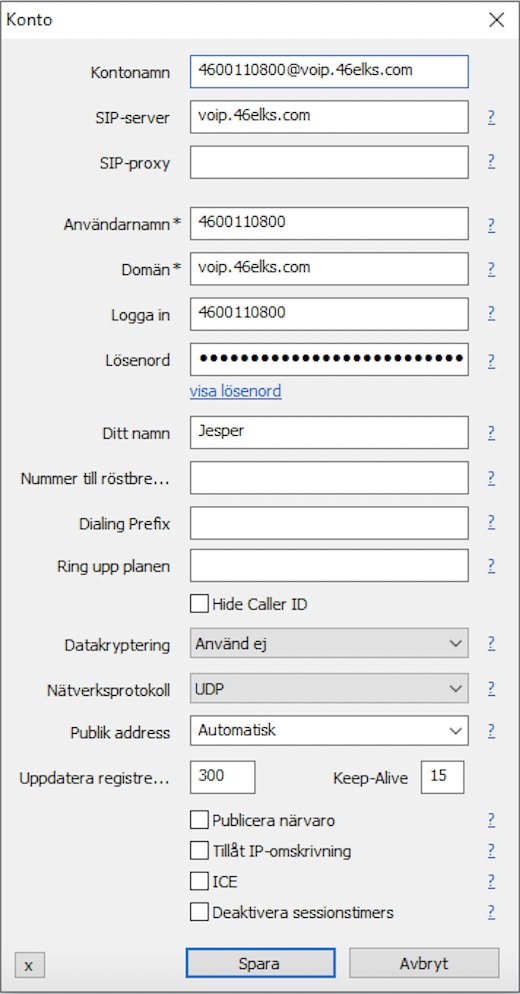Focus the Domän input field
Screen dimensions: 520x994
click(x=329, y=269)
